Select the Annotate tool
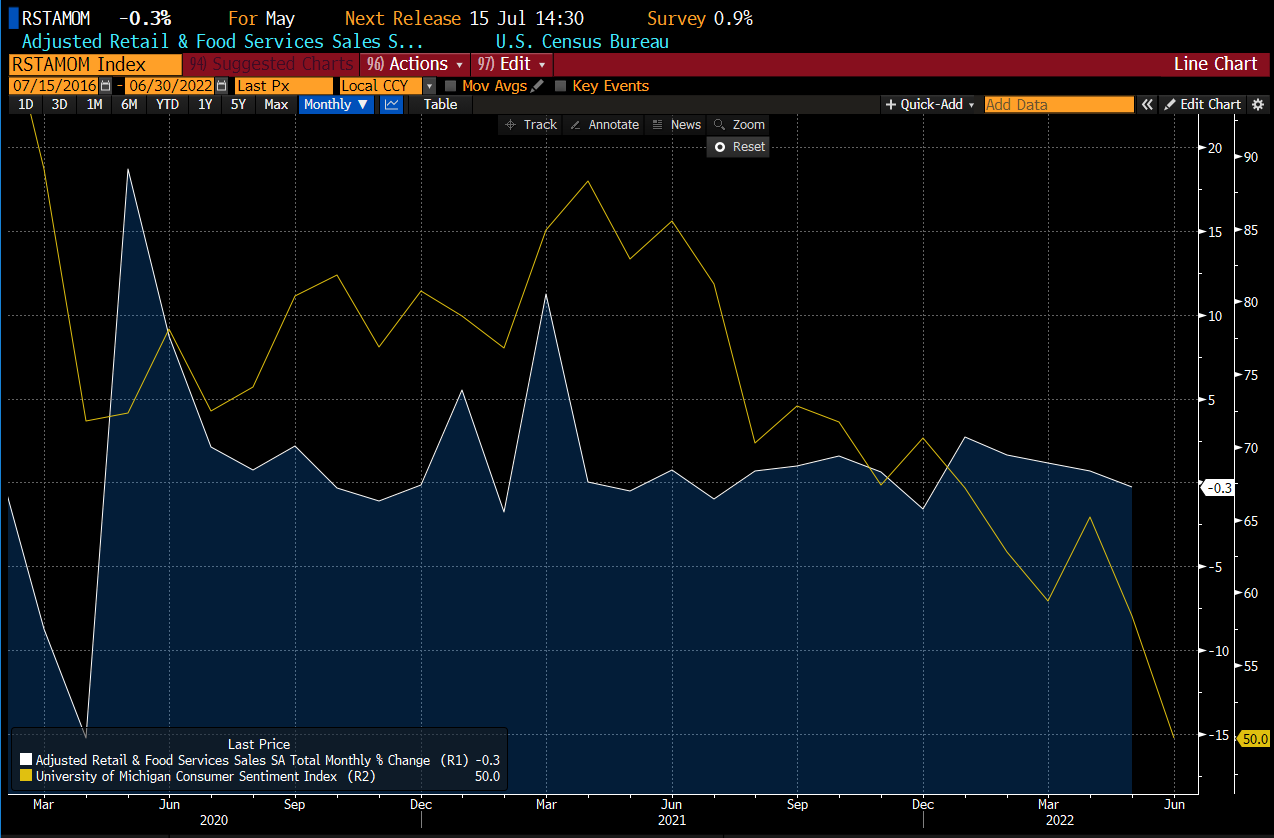 point(604,125)
